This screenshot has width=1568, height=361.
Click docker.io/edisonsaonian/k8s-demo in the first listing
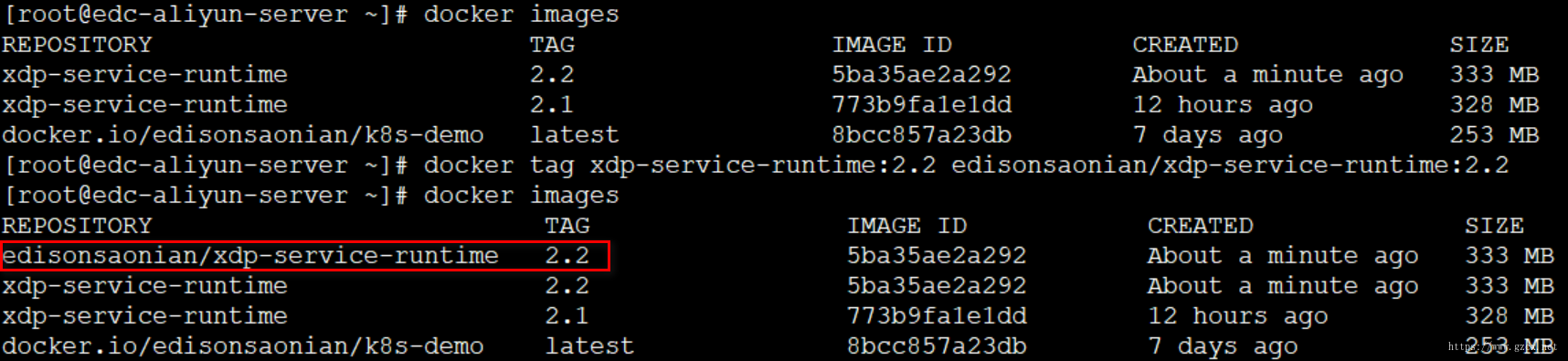coord(243,135)
